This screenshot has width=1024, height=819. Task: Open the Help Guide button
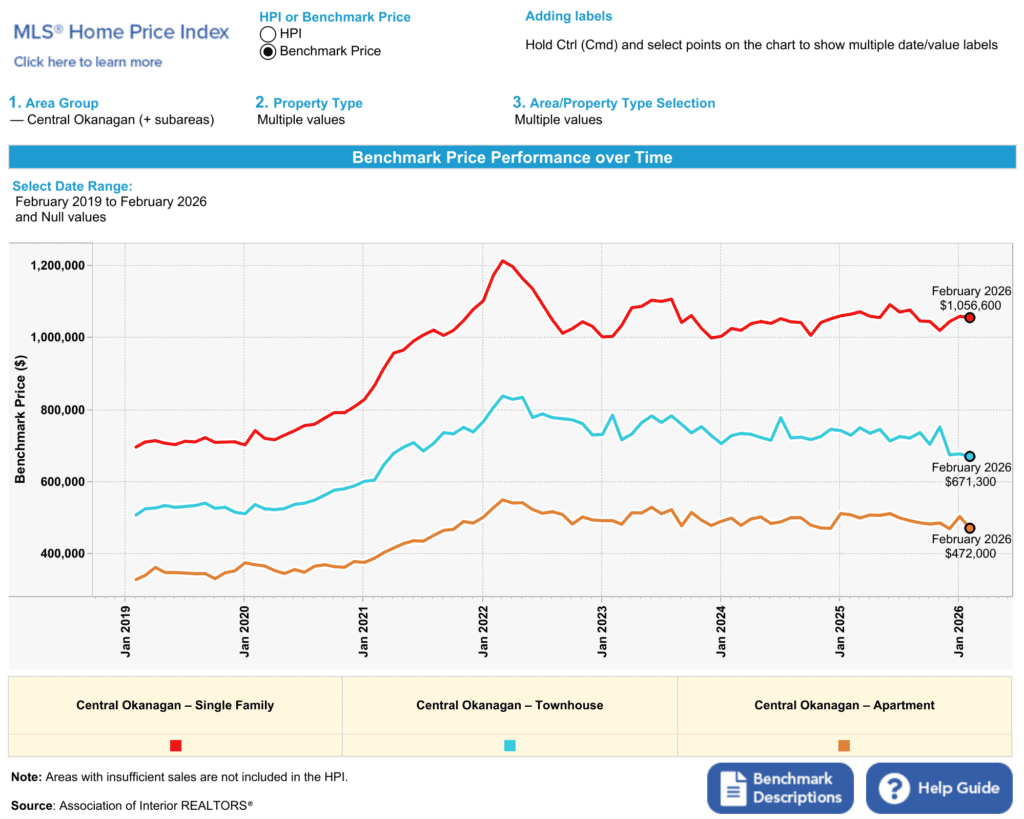point(939,788)
